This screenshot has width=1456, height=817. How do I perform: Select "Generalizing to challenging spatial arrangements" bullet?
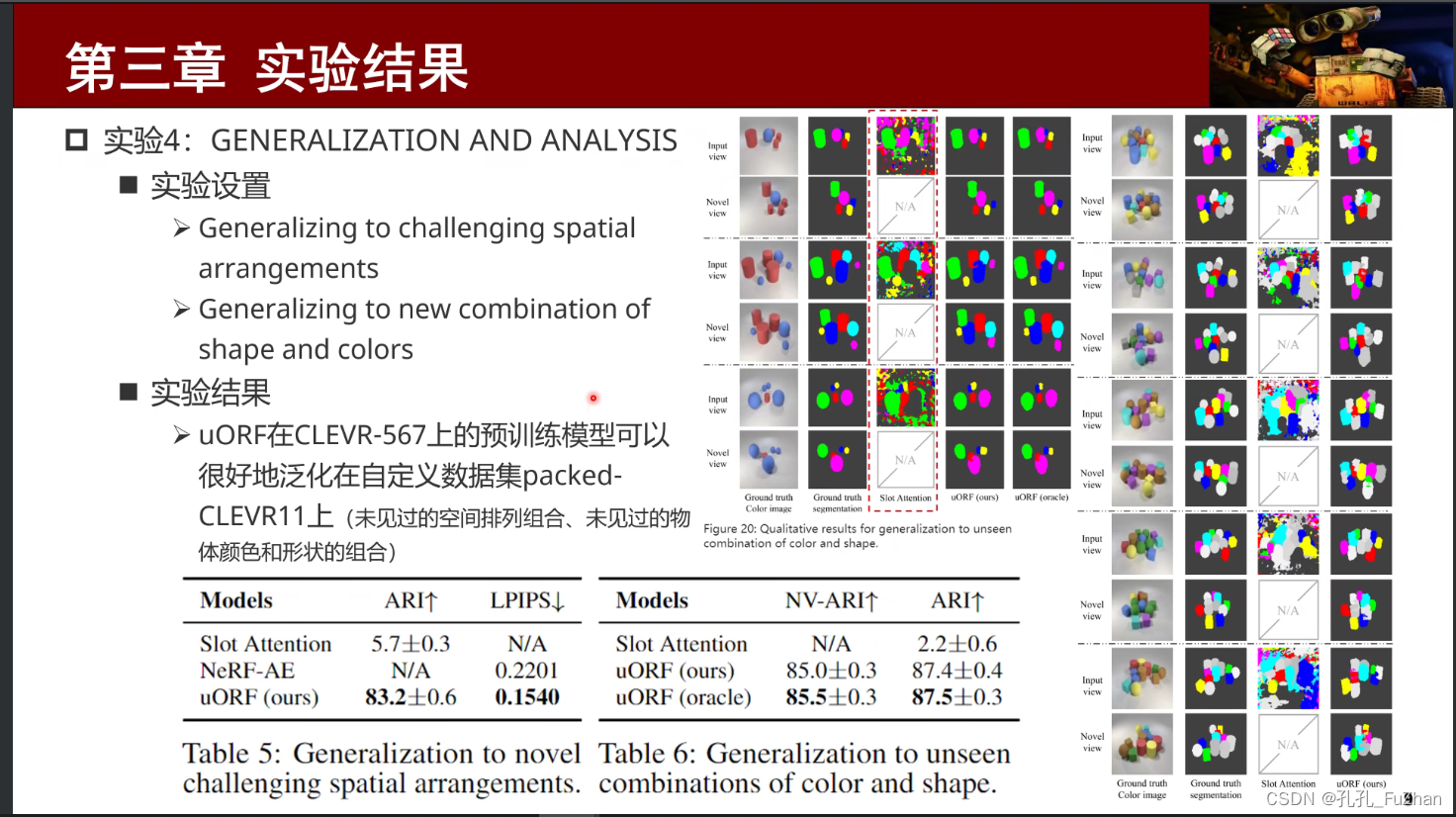click(416, 248)
